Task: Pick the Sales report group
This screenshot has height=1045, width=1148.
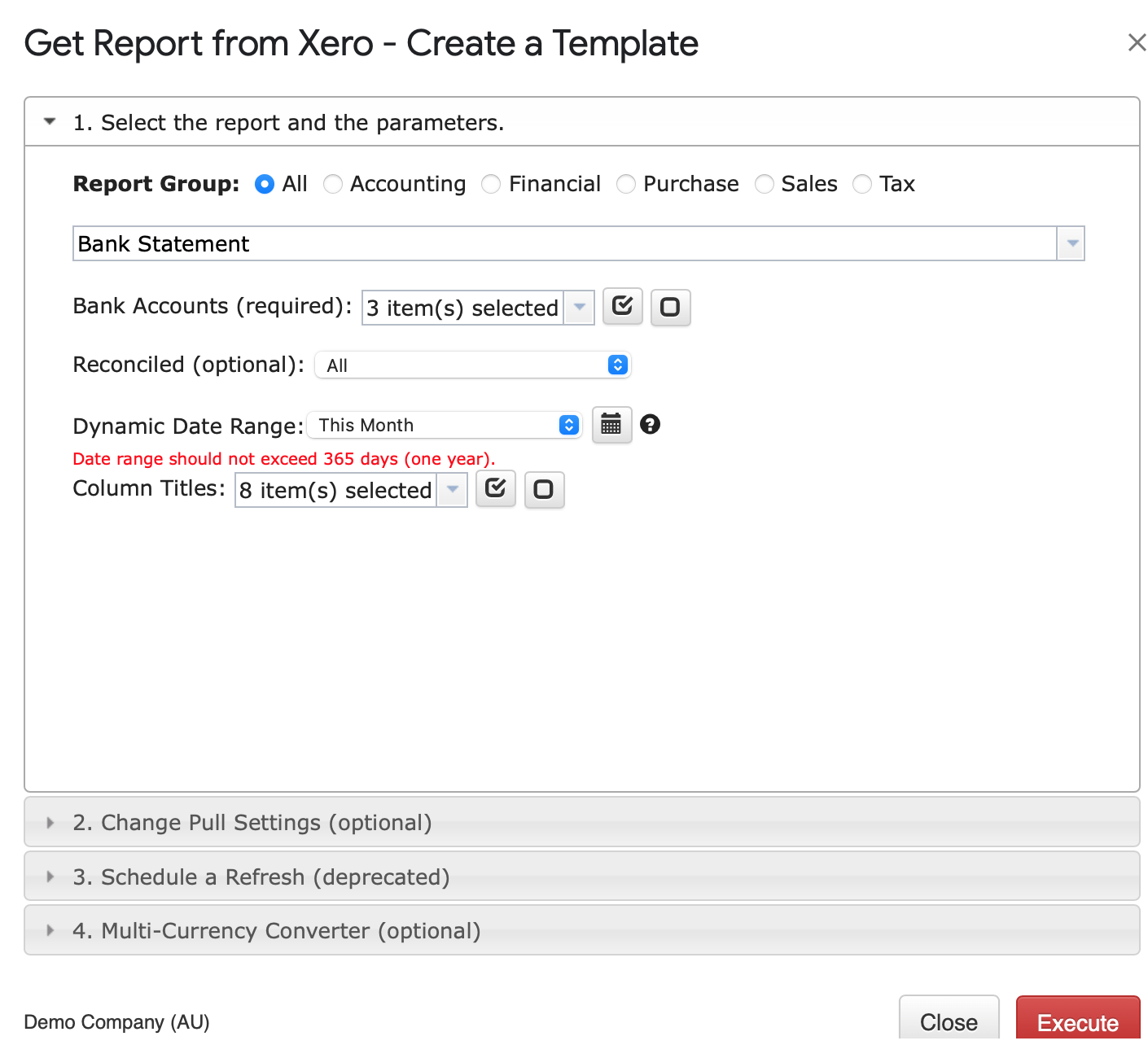Action: pos(765,184)
